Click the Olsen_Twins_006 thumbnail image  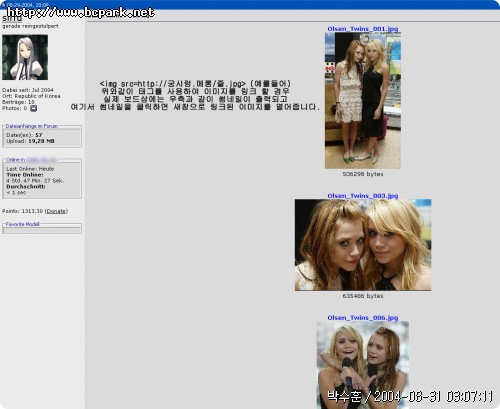(363, 365)
